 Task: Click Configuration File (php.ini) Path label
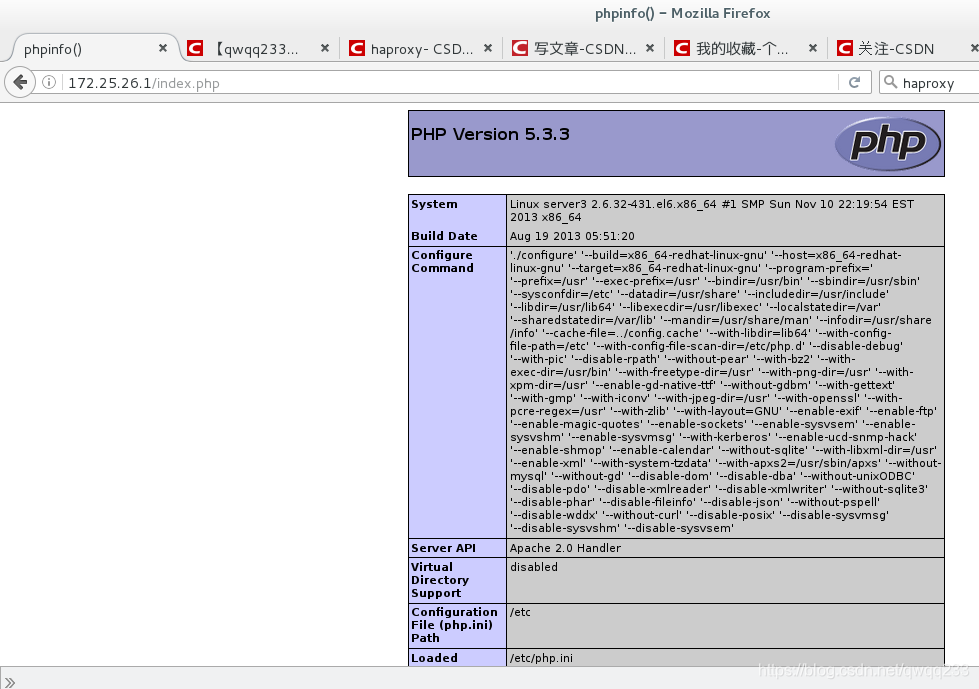pyautogui.click(x=454, y=625)
